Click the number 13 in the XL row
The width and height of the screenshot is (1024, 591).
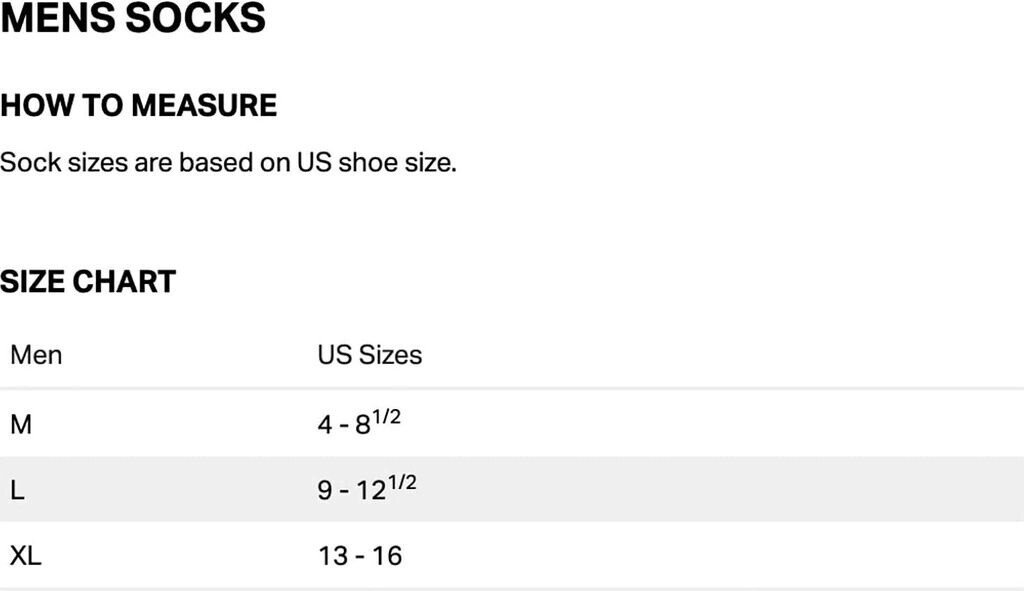pyautogui.click(x=333, y=556)
